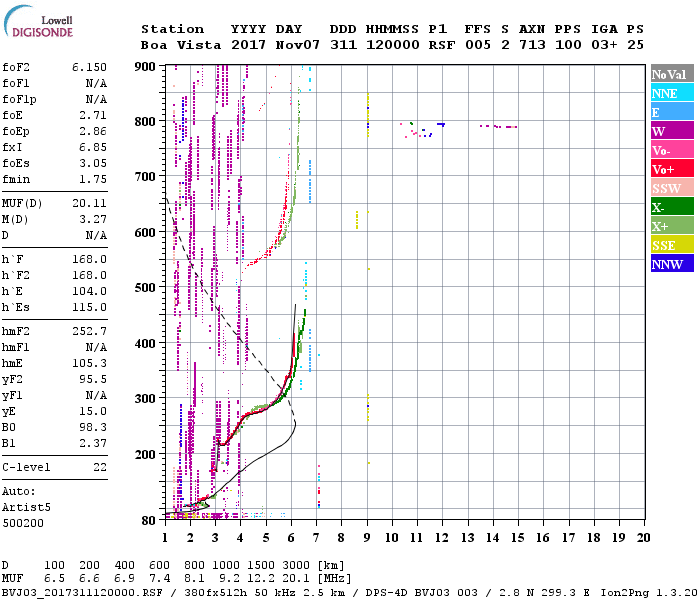The height and width of the screenshot is (600, 700).
Task: Click the Nov07 day value in header
Action: tap(297, 45)
